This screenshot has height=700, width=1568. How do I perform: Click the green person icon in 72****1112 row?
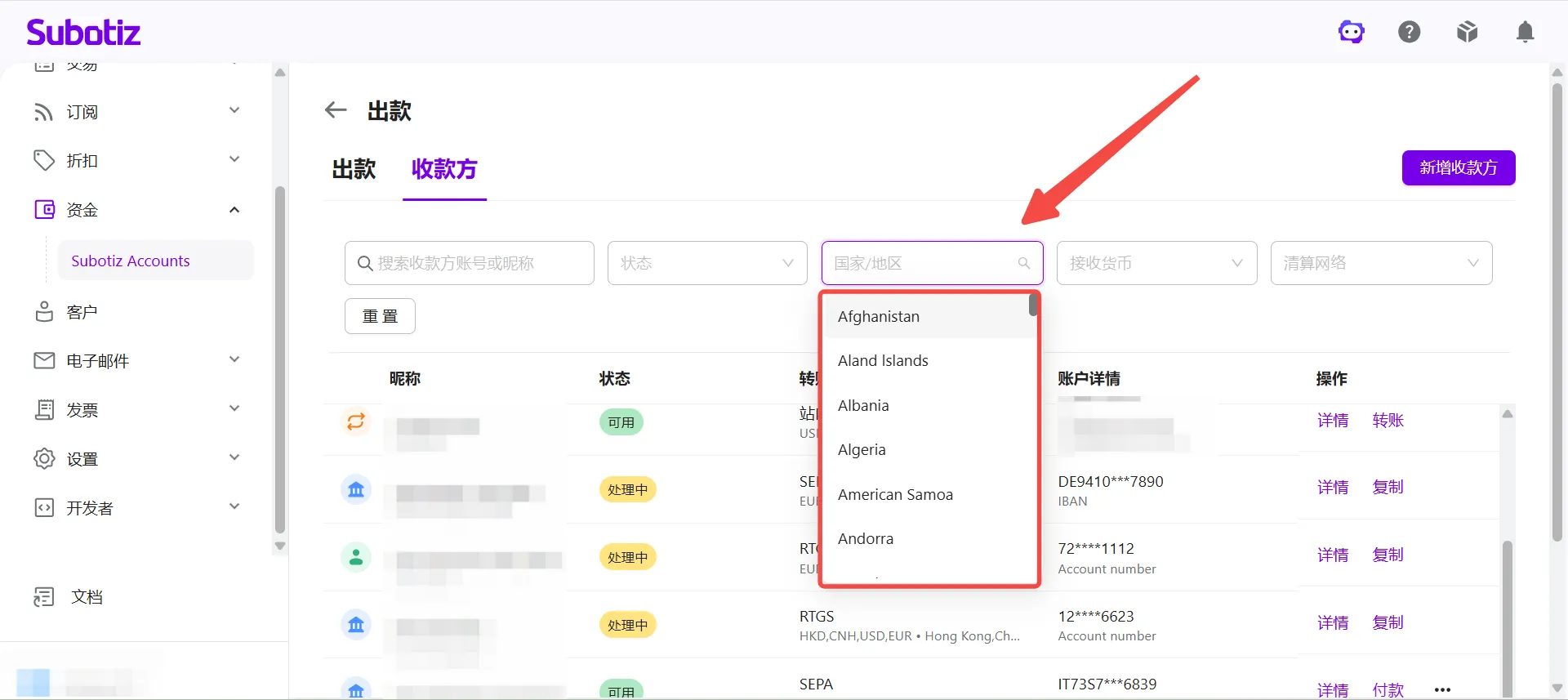(x=356, y=558)
